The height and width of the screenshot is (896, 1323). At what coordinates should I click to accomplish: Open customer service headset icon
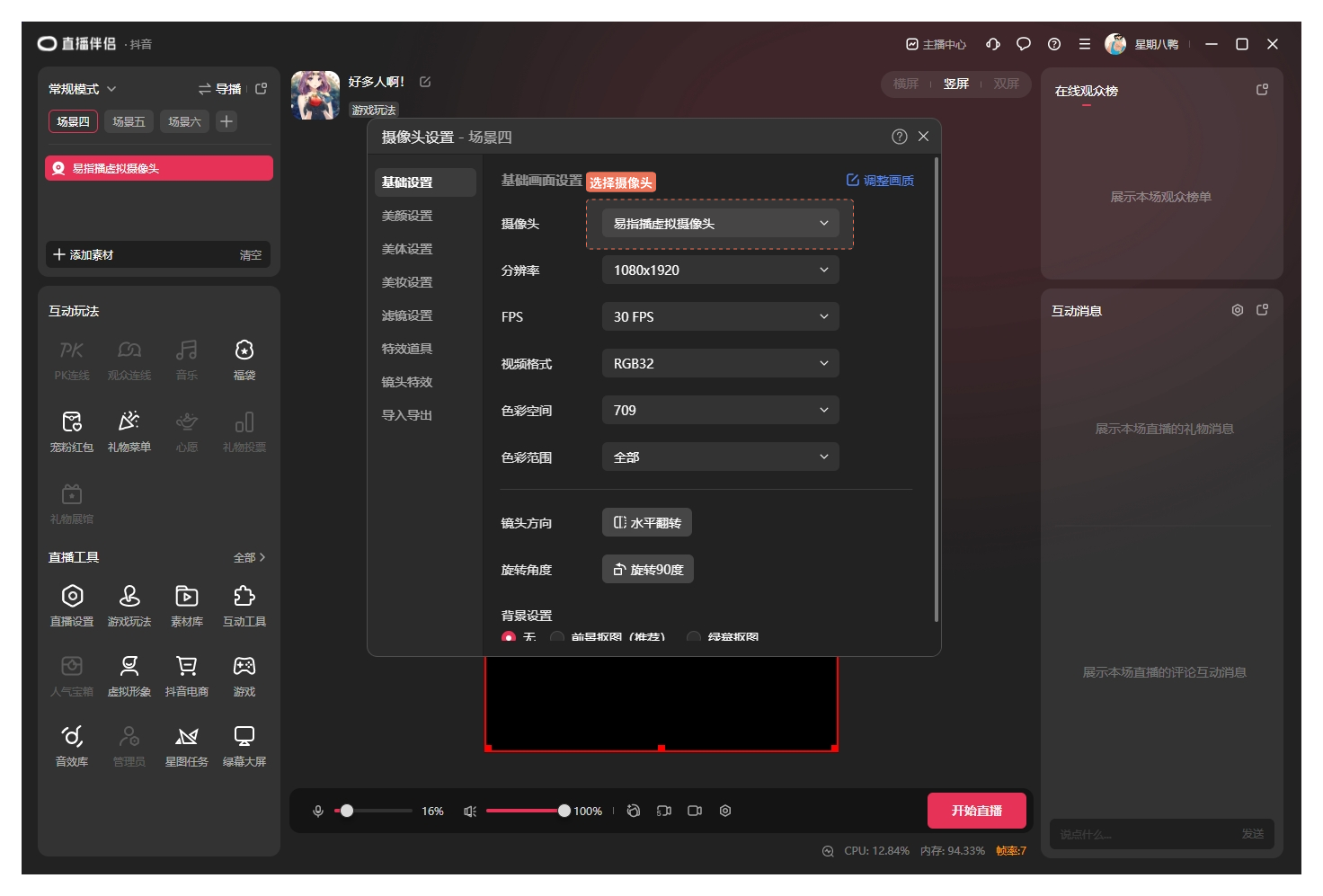(993, 44)
